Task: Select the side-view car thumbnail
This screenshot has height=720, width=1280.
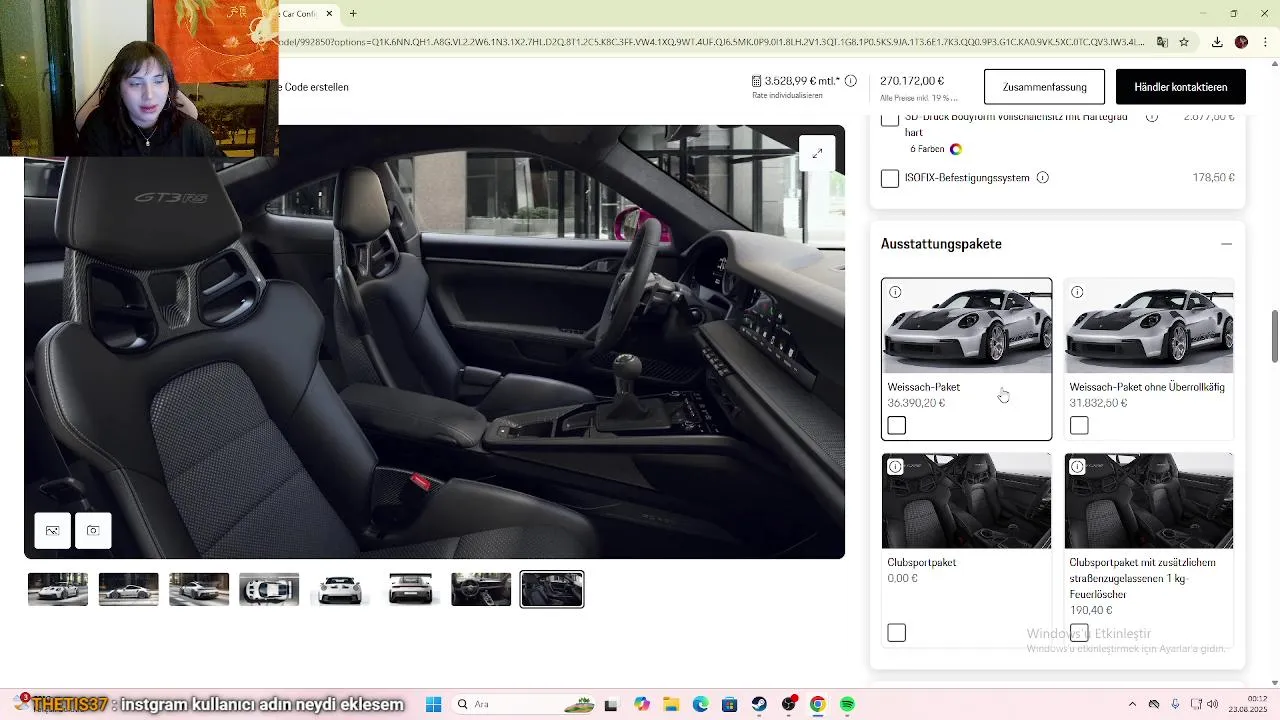Action: [x=128, y=589]
